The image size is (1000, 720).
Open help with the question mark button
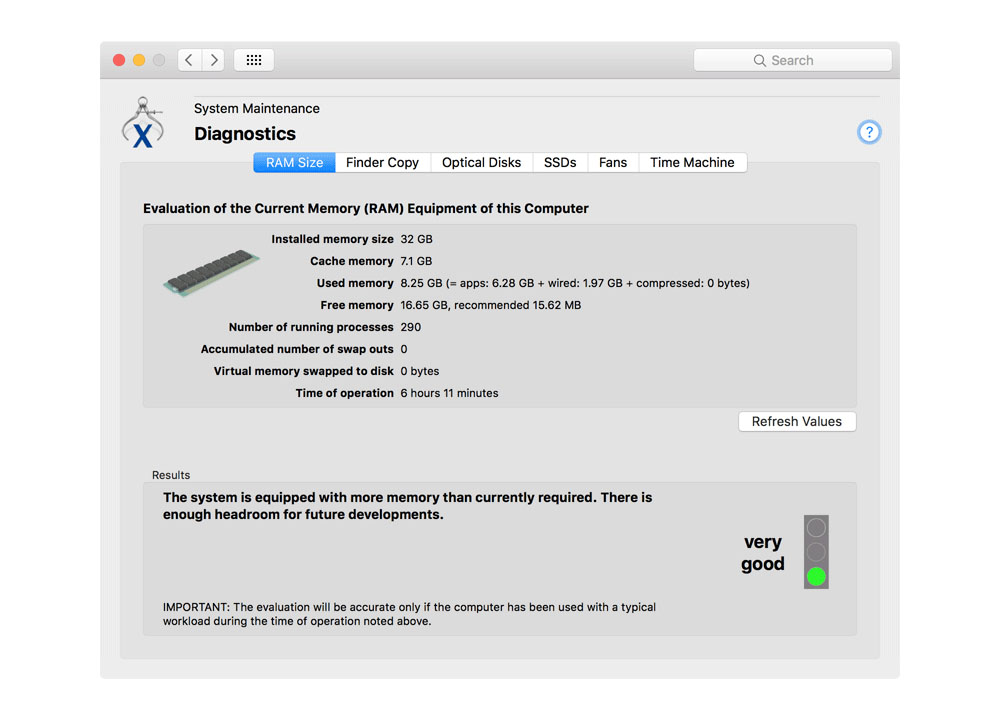[869, 132]
